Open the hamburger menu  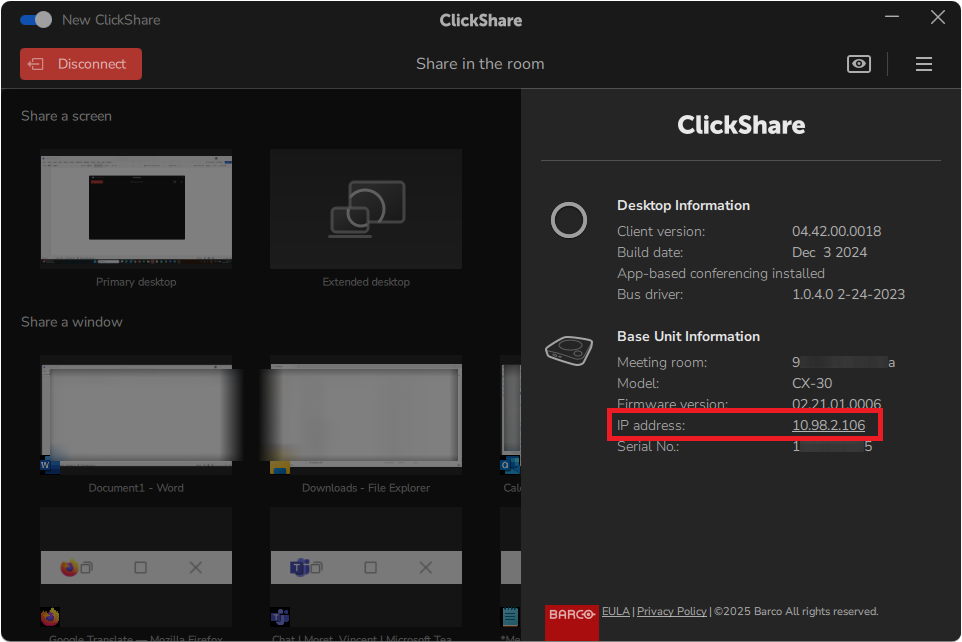click(923, 63)
